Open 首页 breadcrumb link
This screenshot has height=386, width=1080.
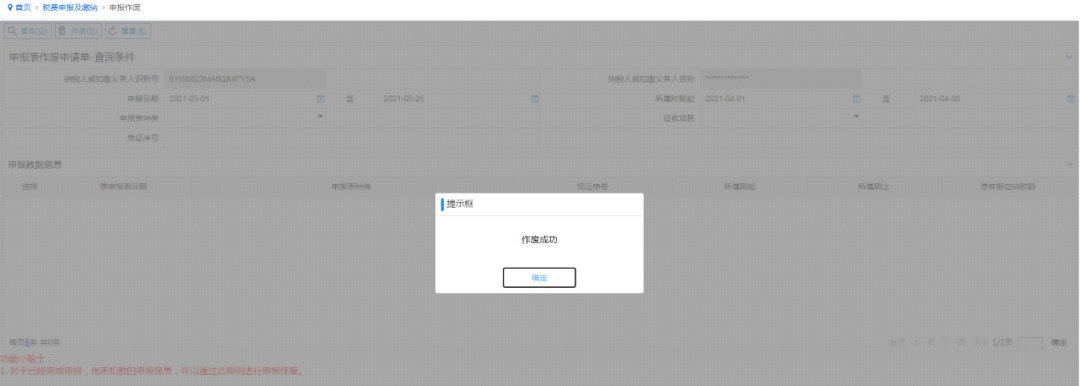pyautogui.click(x=23, y=7)
